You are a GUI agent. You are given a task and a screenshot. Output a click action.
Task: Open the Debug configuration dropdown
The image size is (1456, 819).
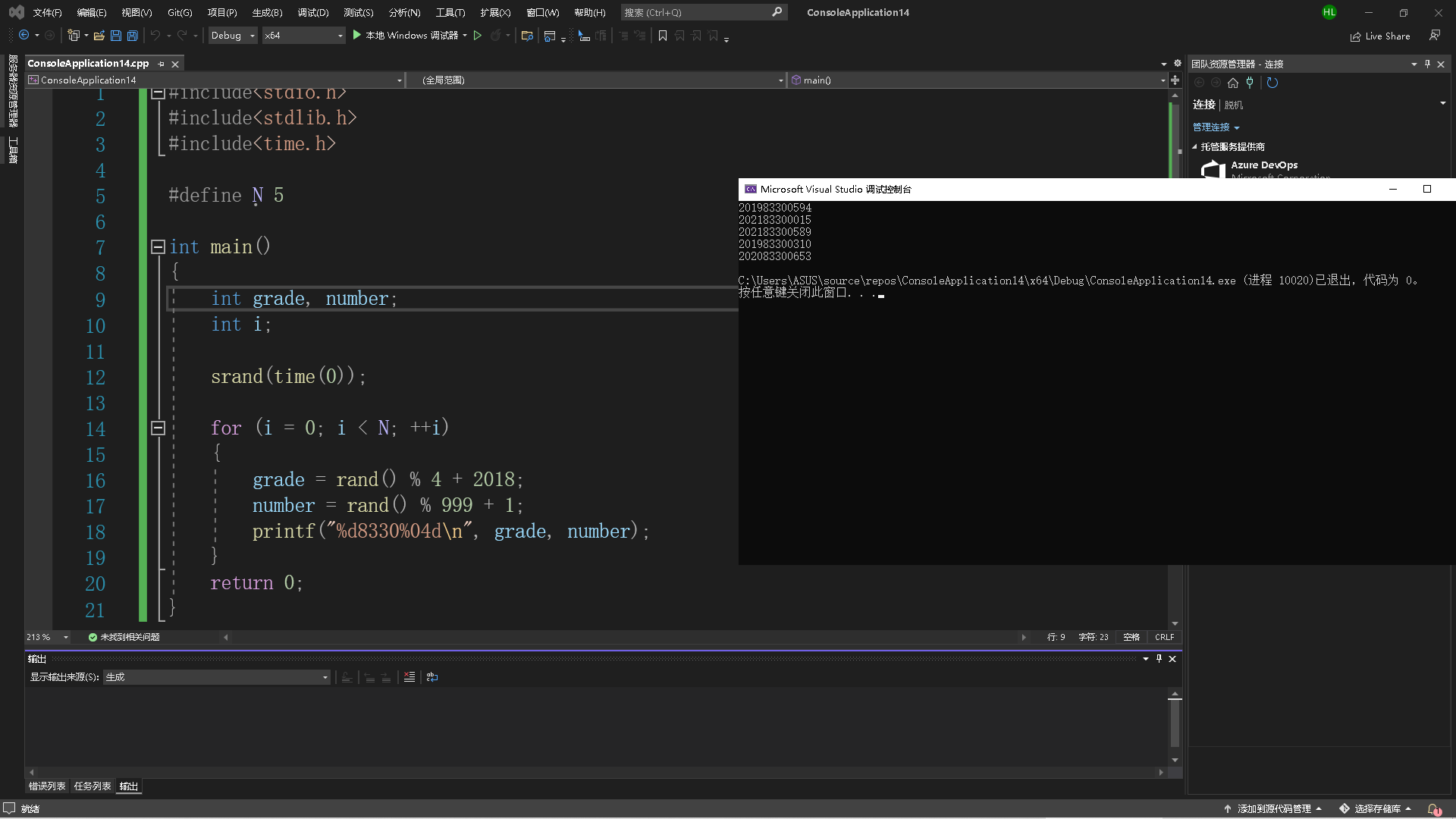tap(233, 36)
